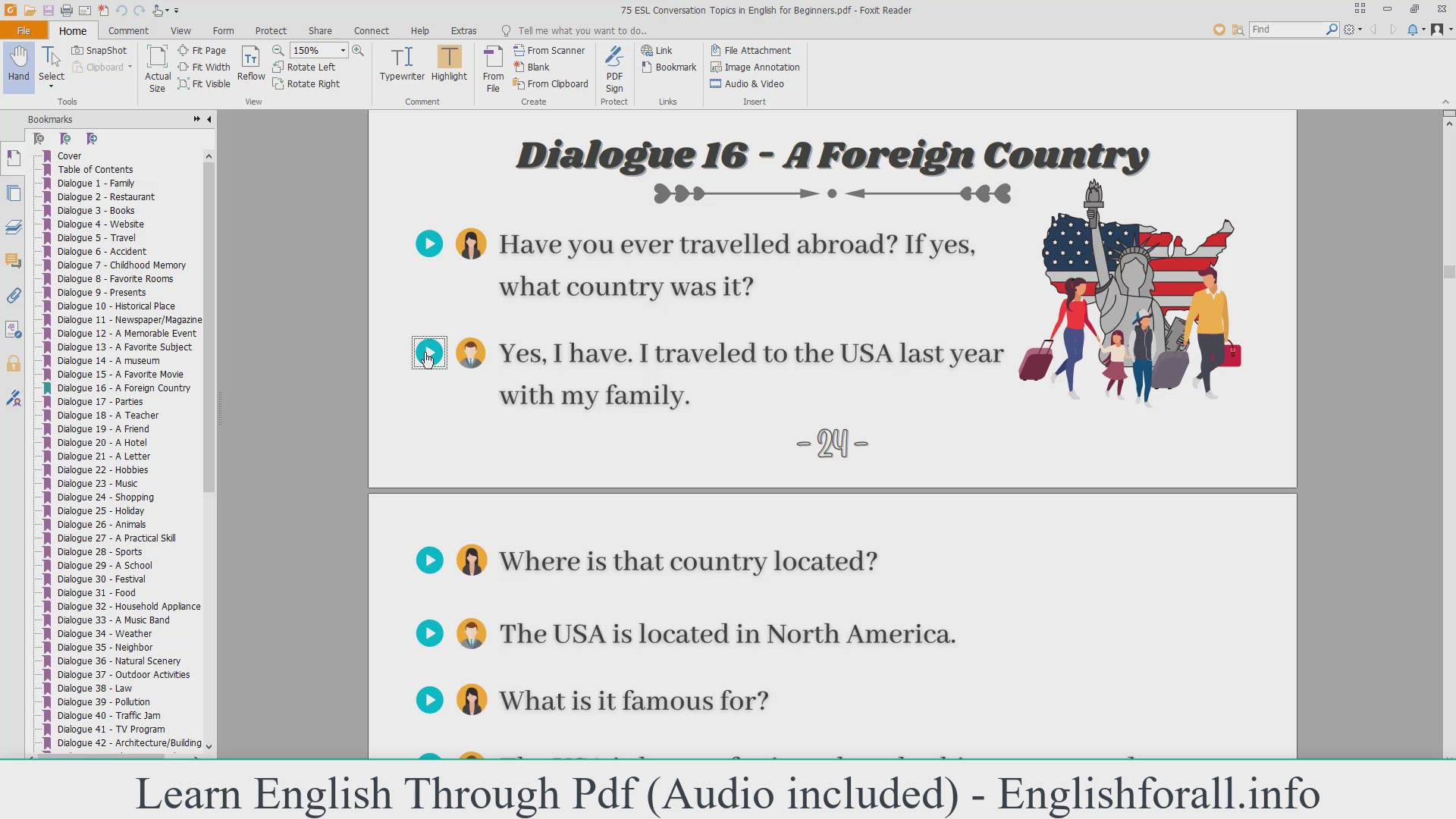The height and width of the screenshot is (819, 1456).
Task: Open the PDF Sign tool
Action: pyautogui.click(x=614, y=68)
